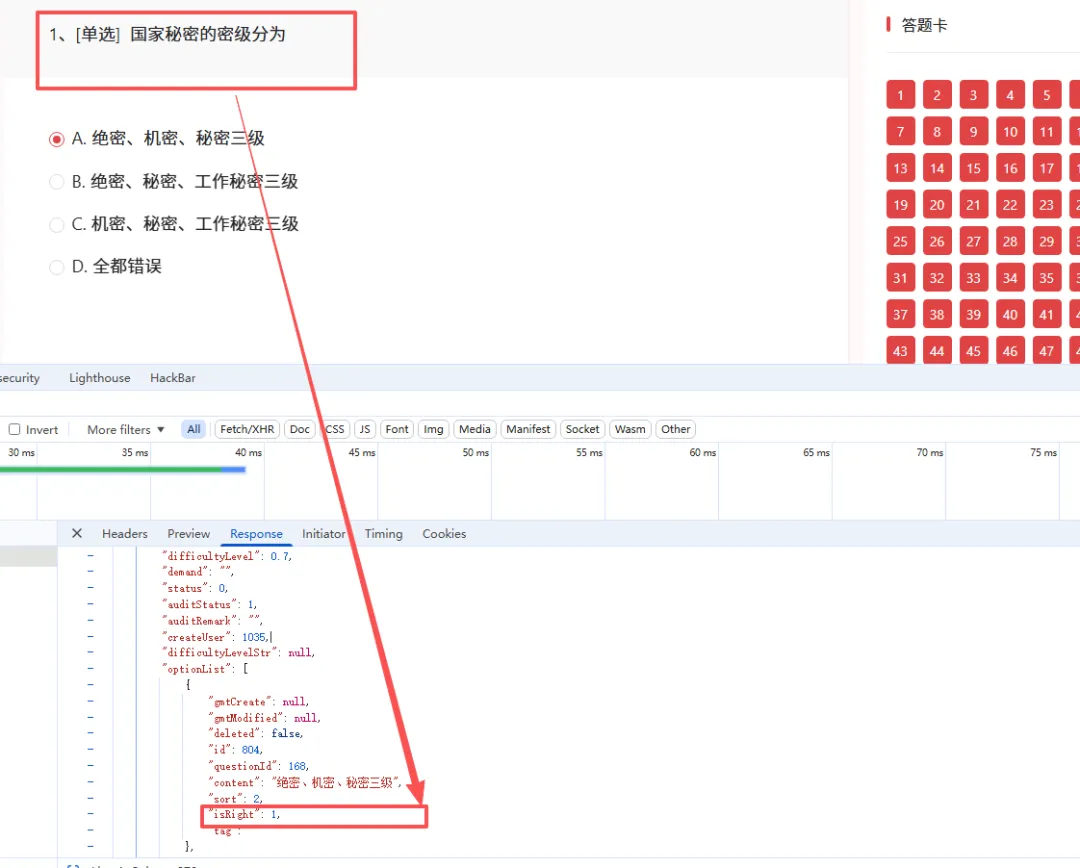Switch to the Preview tab

189,534
